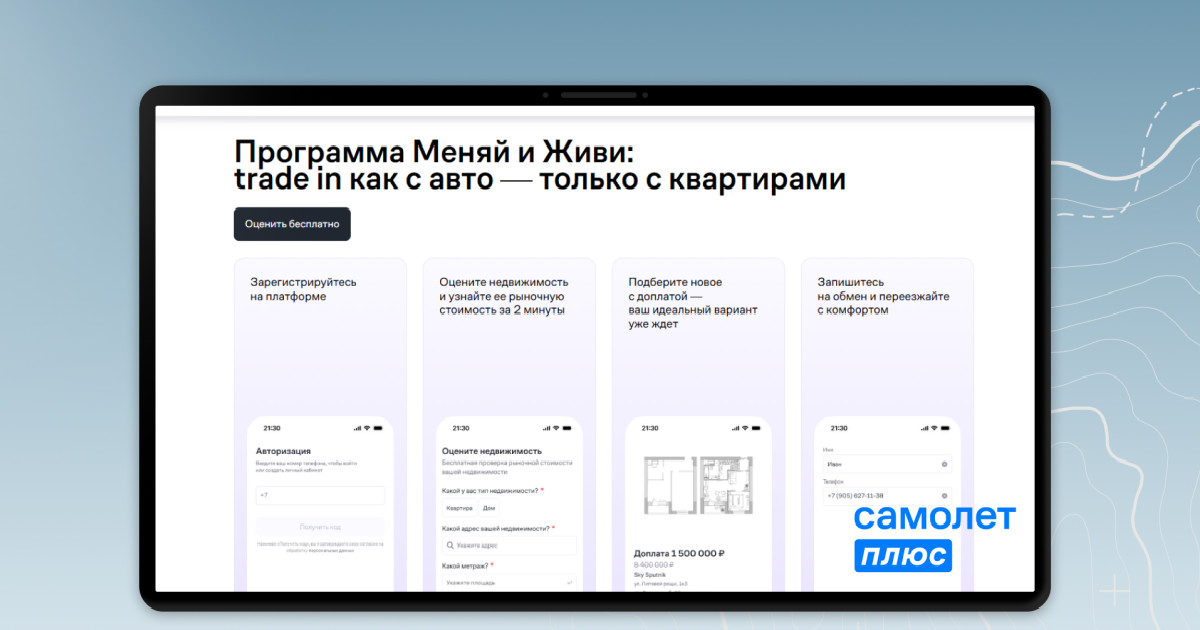The image size is (1200, 630).
Task: Click the "Оценить бесплатно" button
Action: pos(292,224)
